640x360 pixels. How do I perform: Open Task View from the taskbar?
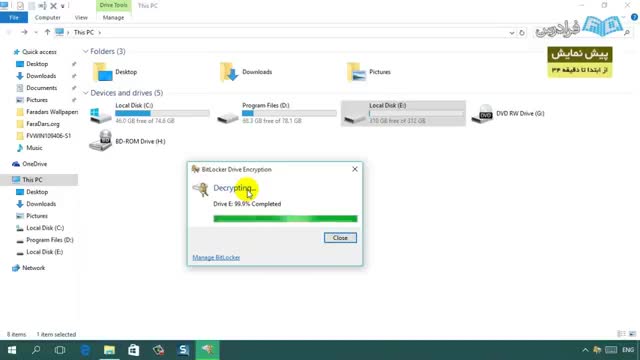pos(60,350)
